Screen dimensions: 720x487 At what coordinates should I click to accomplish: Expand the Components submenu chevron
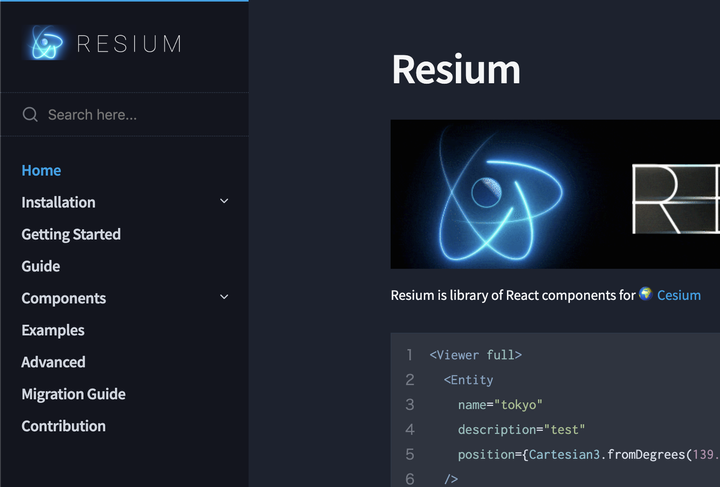tap(224, 298)
